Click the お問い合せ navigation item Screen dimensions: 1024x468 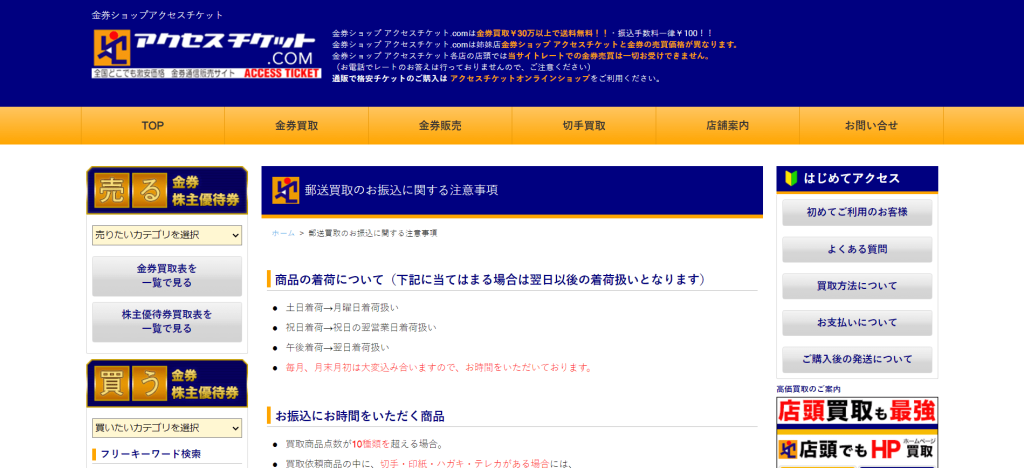coord(871,126)
